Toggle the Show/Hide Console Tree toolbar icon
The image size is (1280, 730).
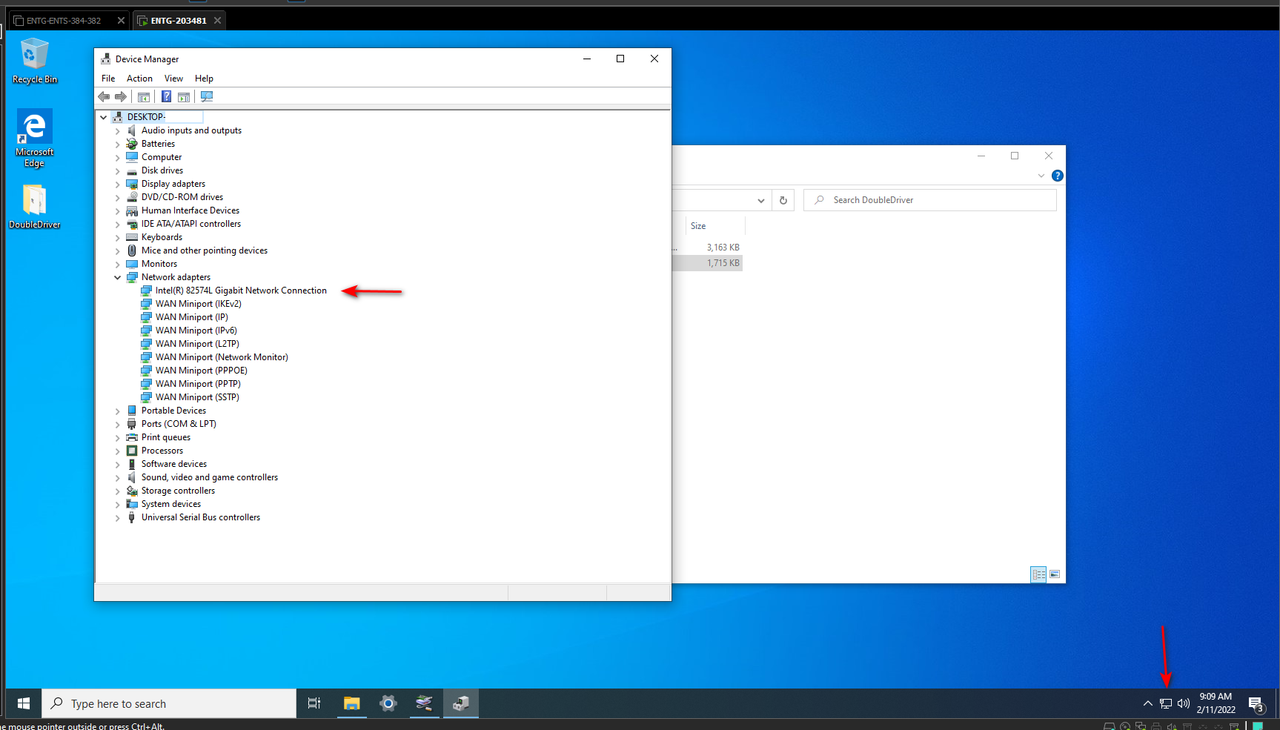click(x=144, y=97)
